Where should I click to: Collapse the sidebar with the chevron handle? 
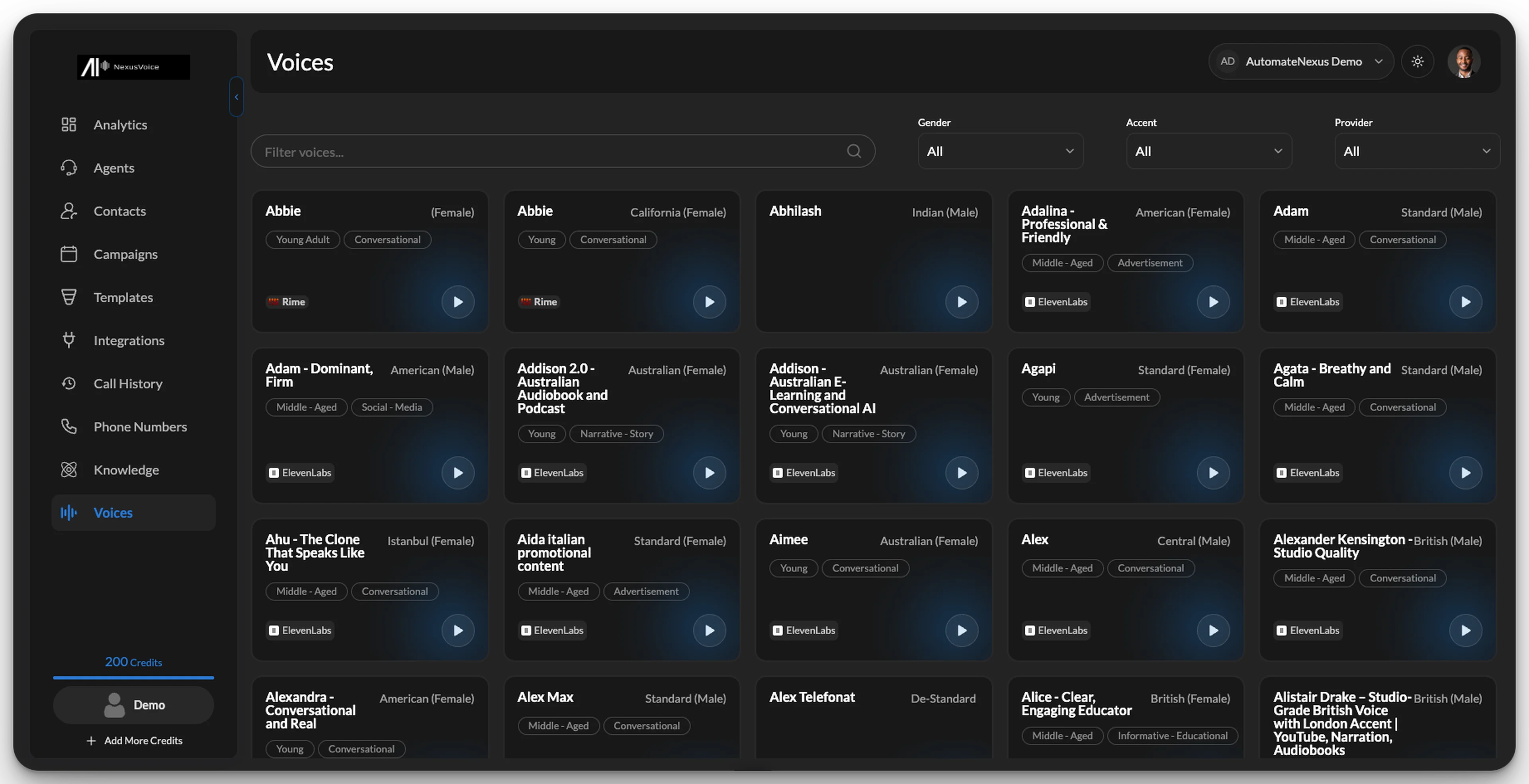pos(236,97)
